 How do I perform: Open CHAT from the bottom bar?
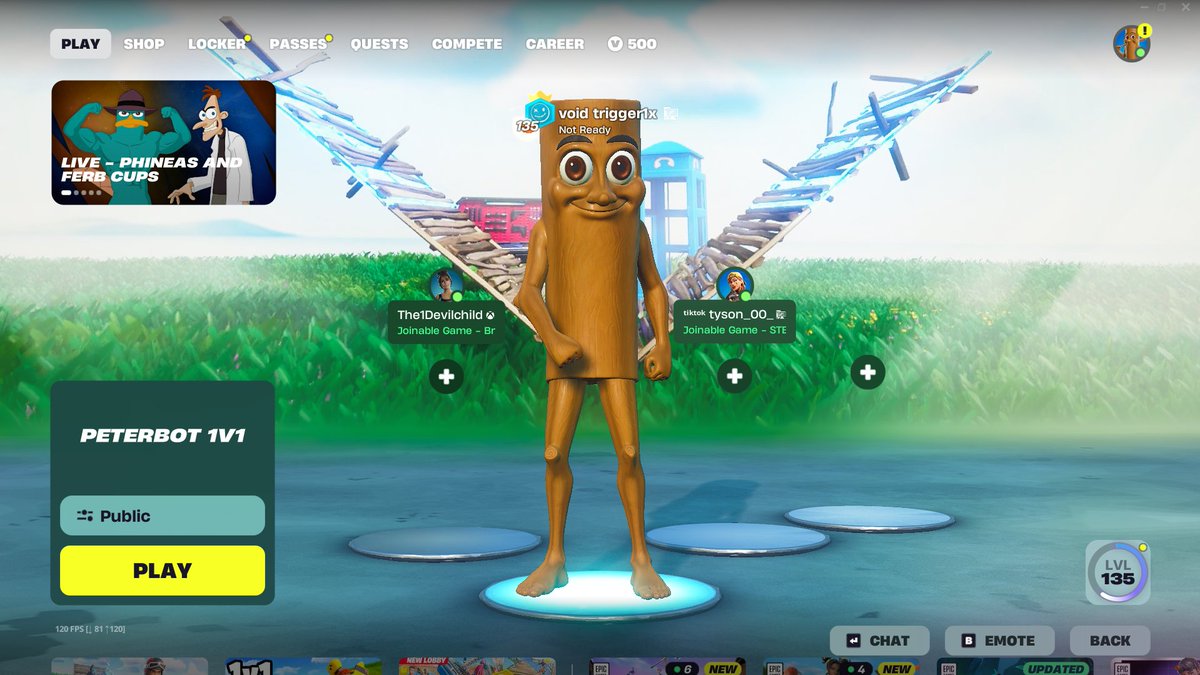pos(879,641)
